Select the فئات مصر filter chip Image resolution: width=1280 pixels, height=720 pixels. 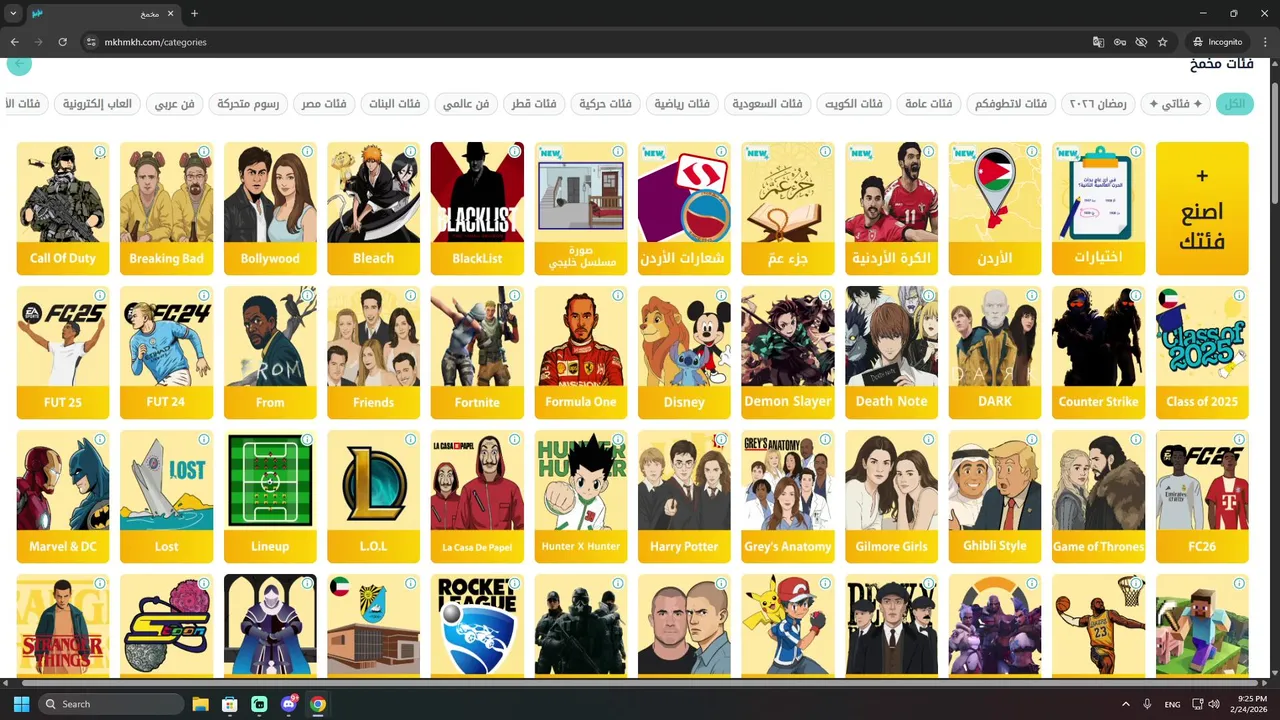pyautogui.click(x=324, y=104)
